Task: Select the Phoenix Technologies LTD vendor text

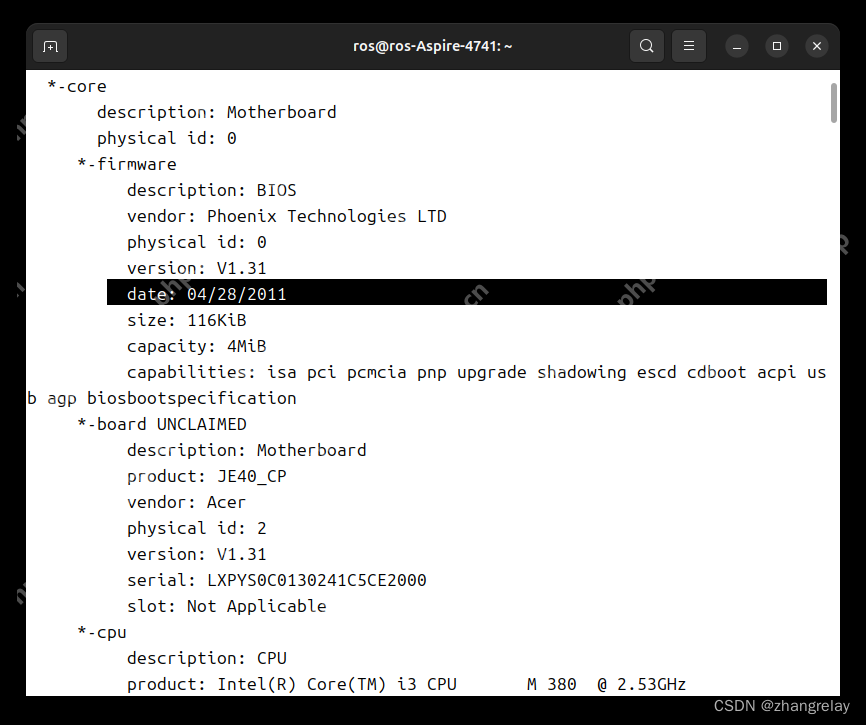Action: [x=326, y=216]
